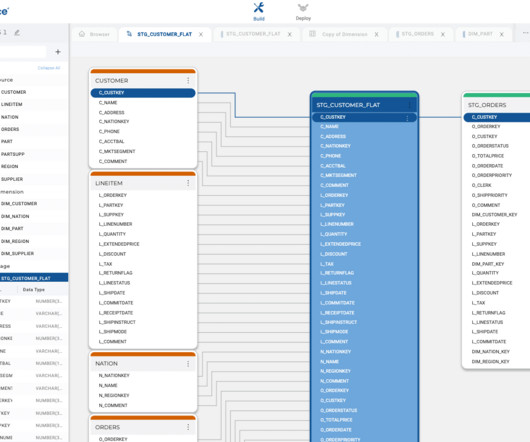Image resolution: width=530 pixels, height=442 pixels.
Task: Click the Data Type column header
Action: point(33,290)
